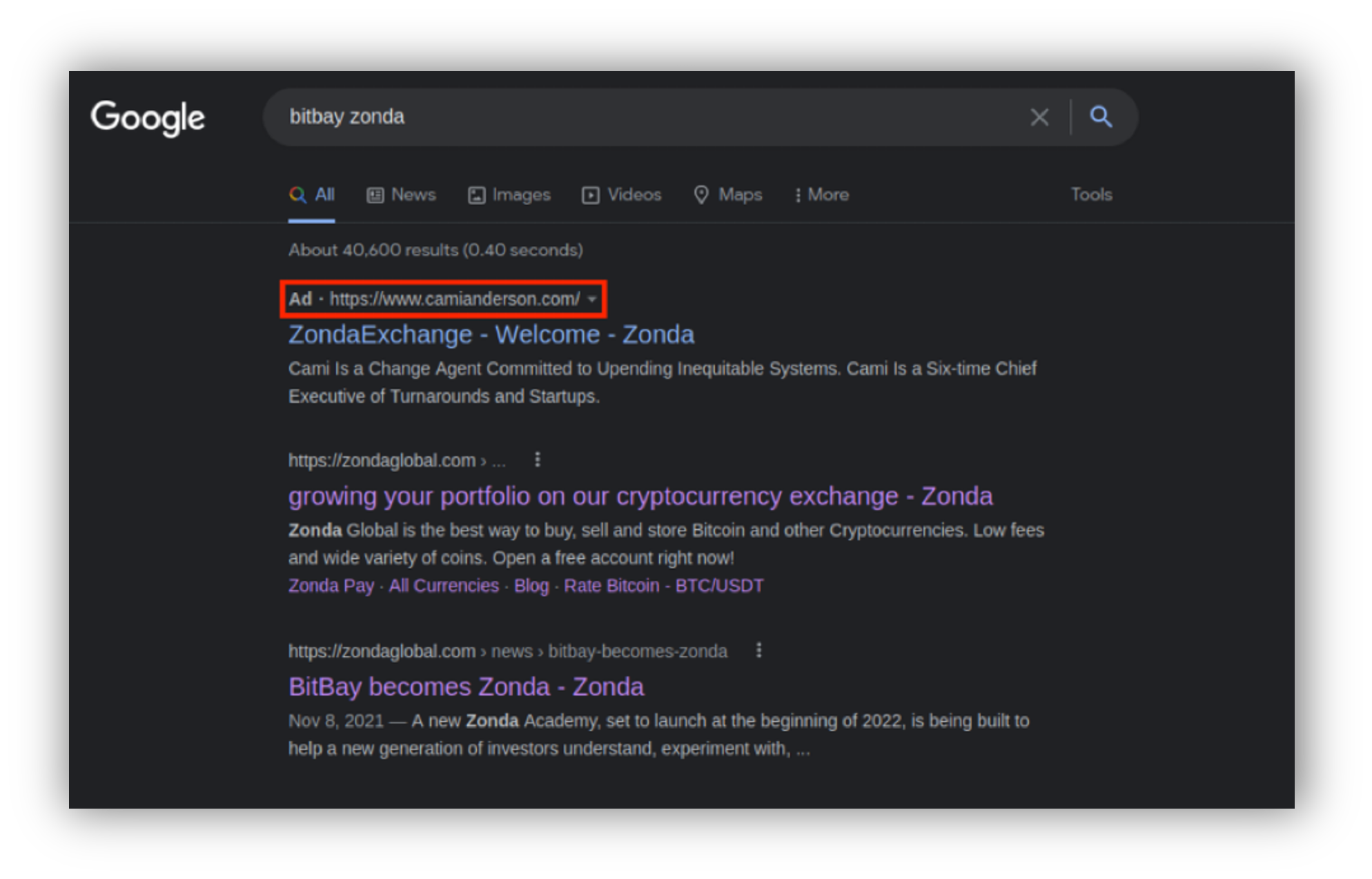Switch to the Images tab

coord(509,195)
